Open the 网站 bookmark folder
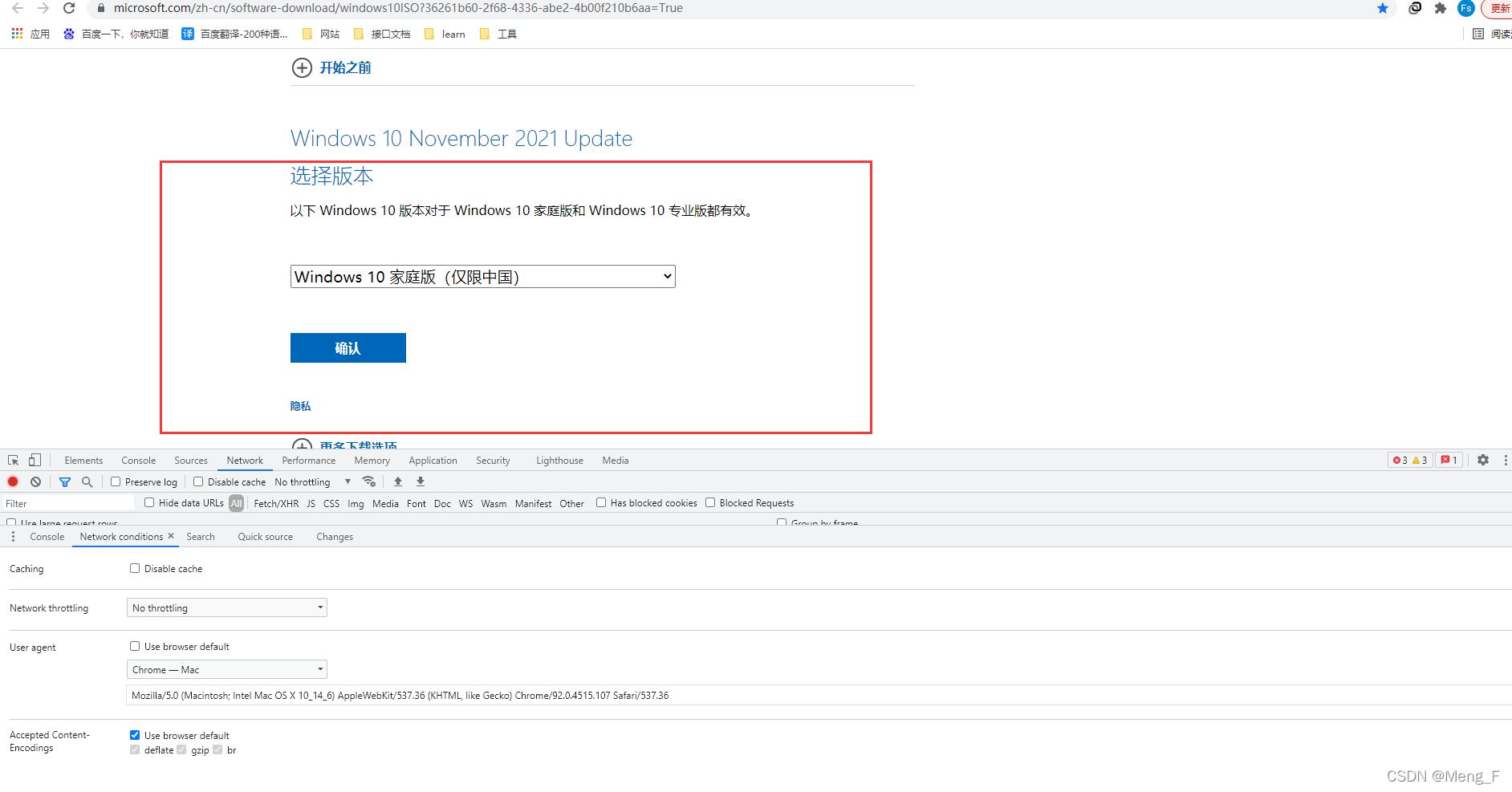Image resolution: width=1512 pixels, height=792 pixels. click(321, 34)
